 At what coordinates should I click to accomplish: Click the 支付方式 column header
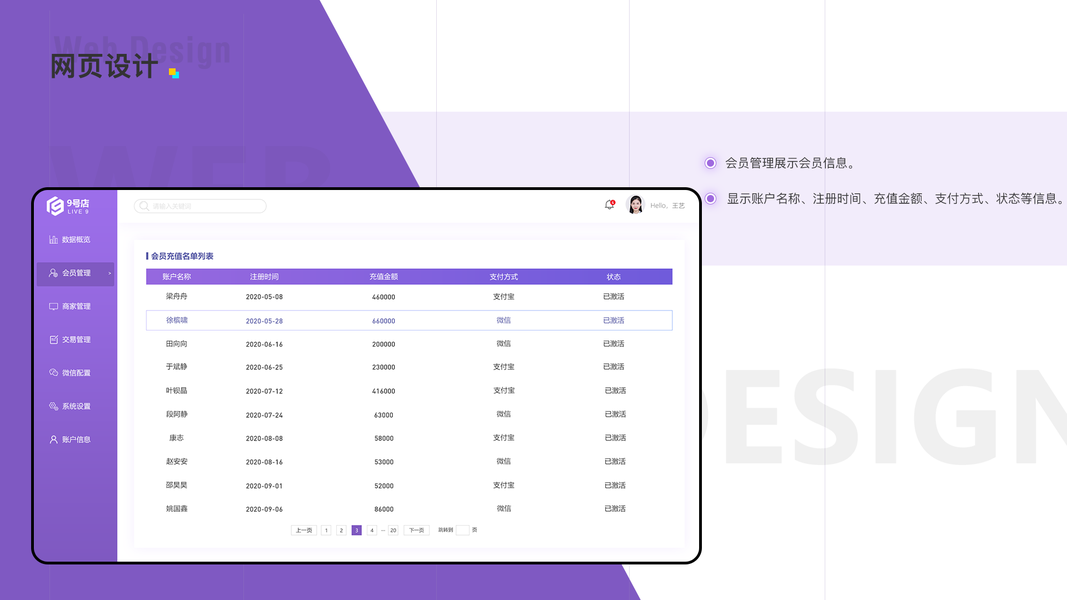coord(504,277)
